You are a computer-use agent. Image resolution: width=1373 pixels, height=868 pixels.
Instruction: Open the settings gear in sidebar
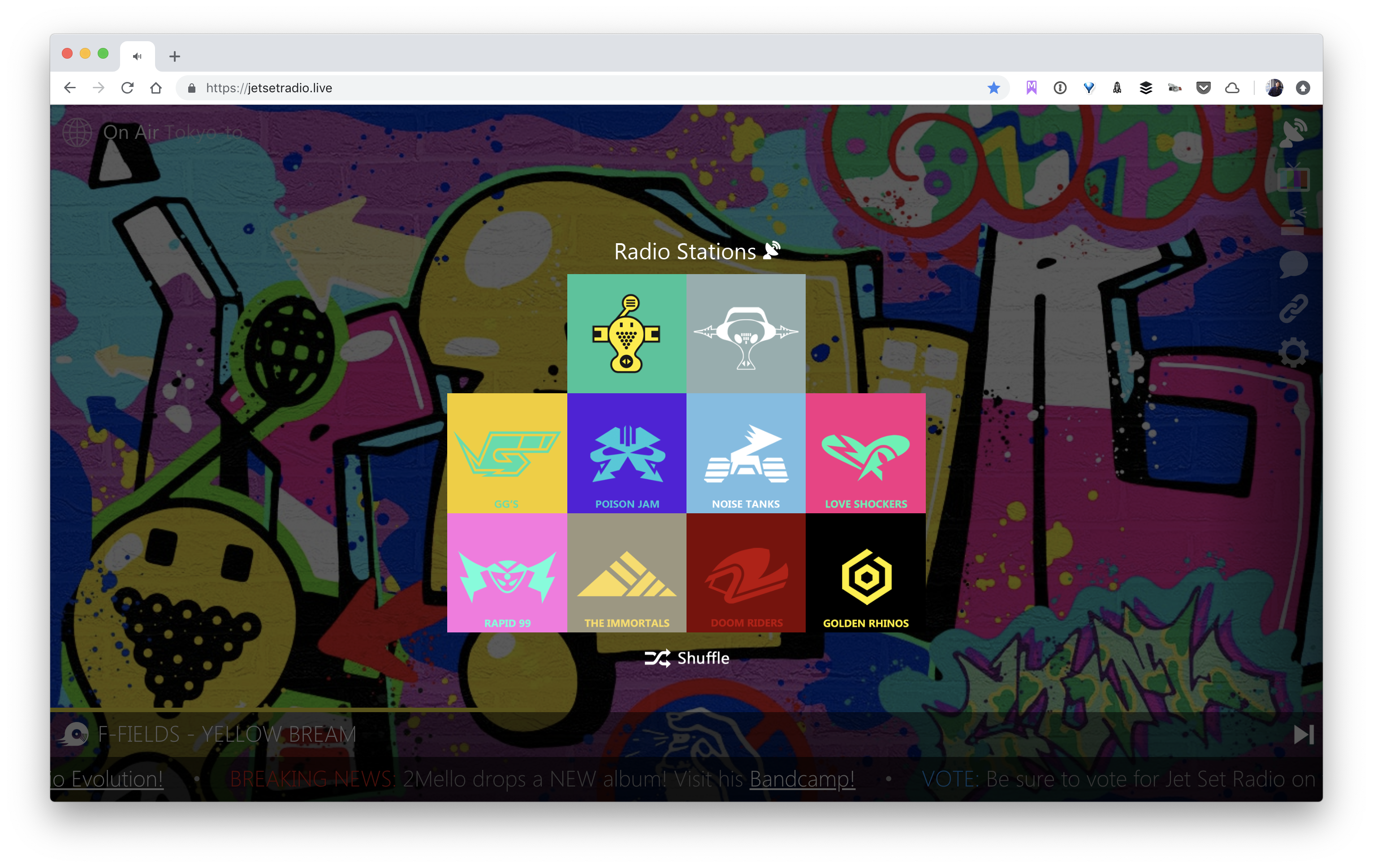click(1293, 352)
